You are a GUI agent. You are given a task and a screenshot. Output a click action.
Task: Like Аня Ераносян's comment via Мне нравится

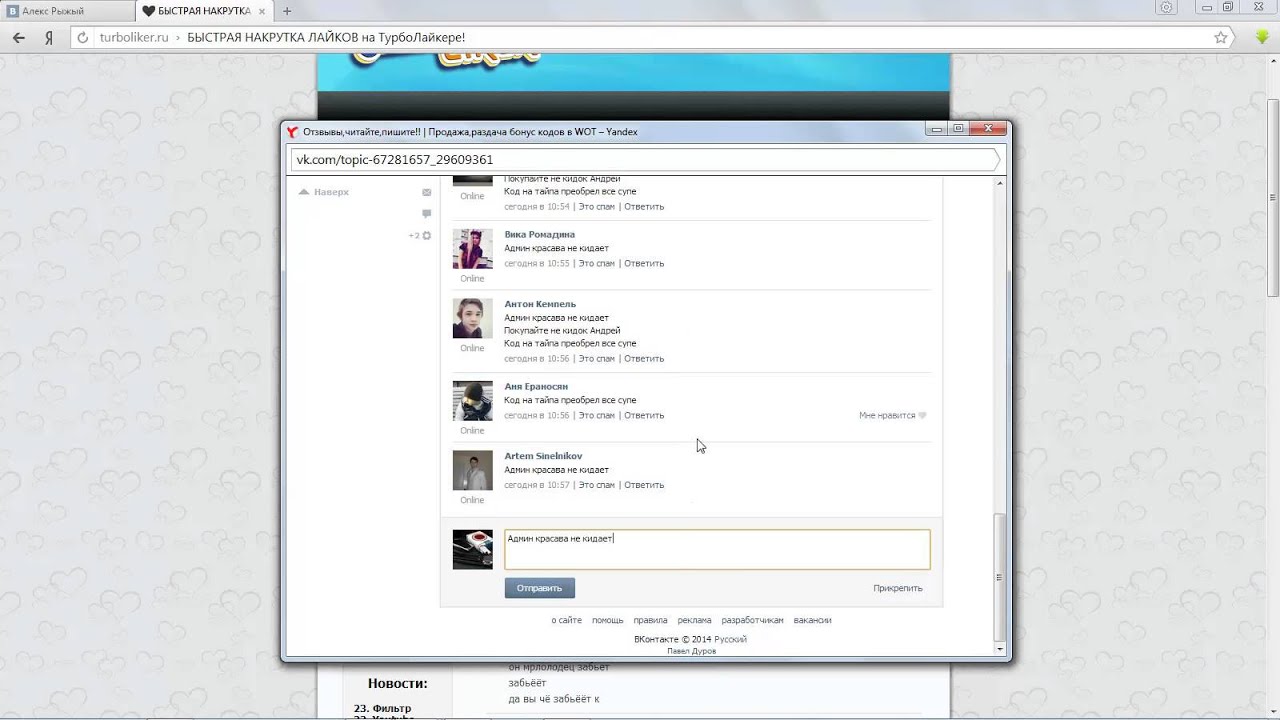pyautogui.click(x=892, y=415)
